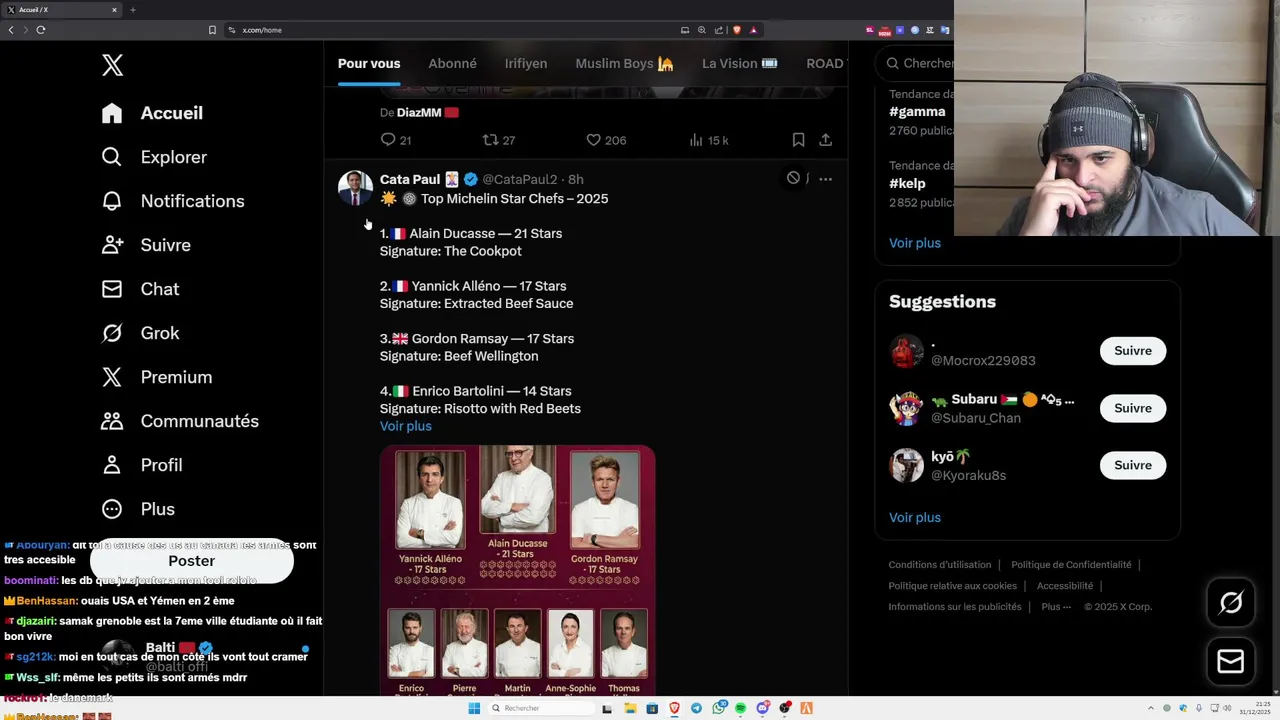Open the Accessibilité footer link
Image resolution: width=1280 pixels, height=720 pixels.
pos(1065,586)
